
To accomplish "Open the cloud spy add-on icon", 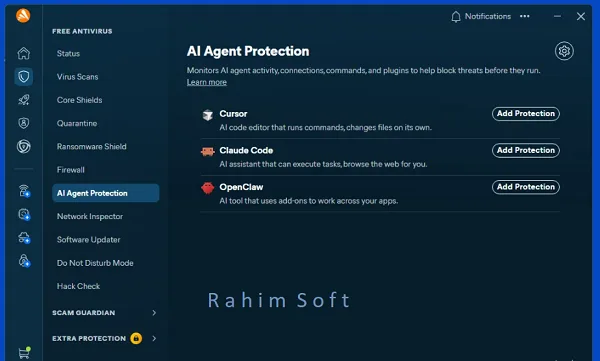I will 24,238.
